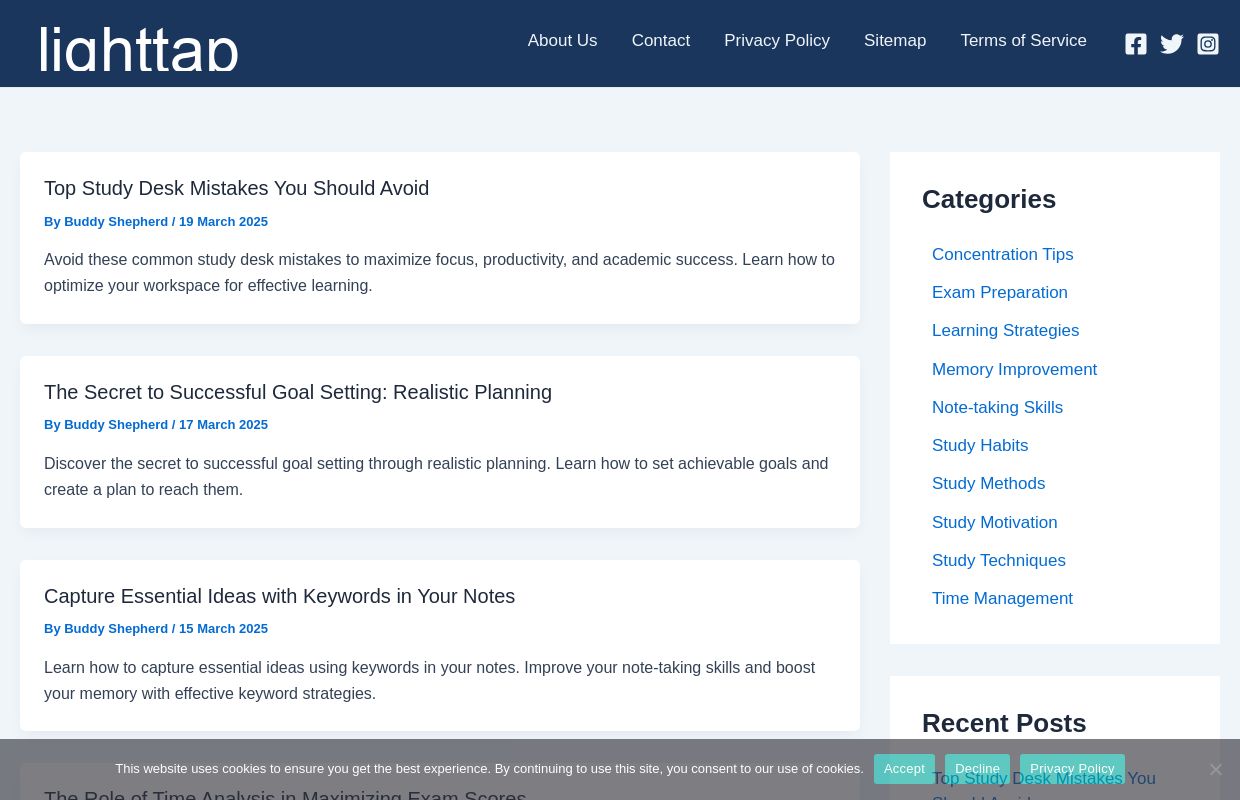Click the lighttap site logo

(139, 49)
